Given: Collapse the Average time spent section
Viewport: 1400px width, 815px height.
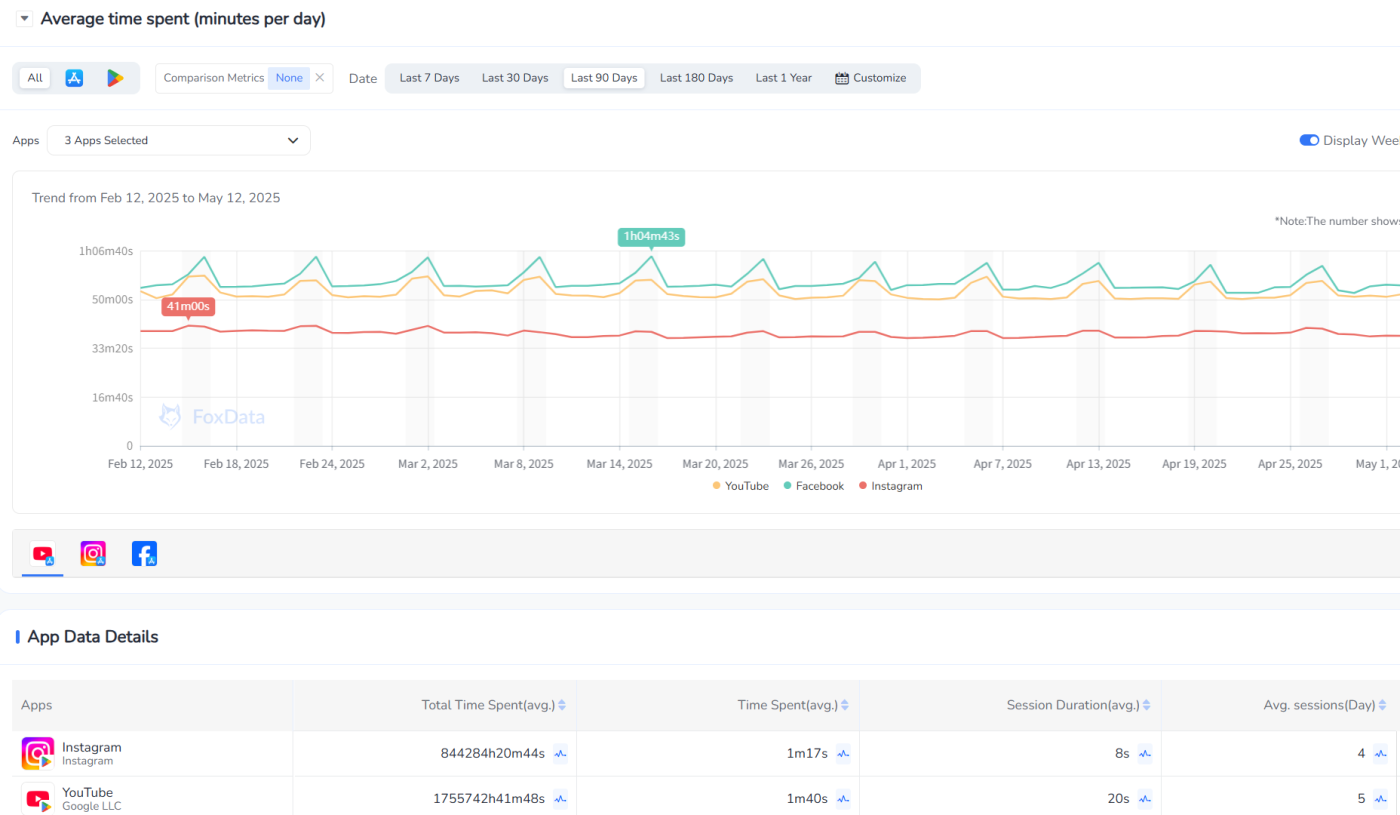Looking at the screenshot, I should pos(24,19).
